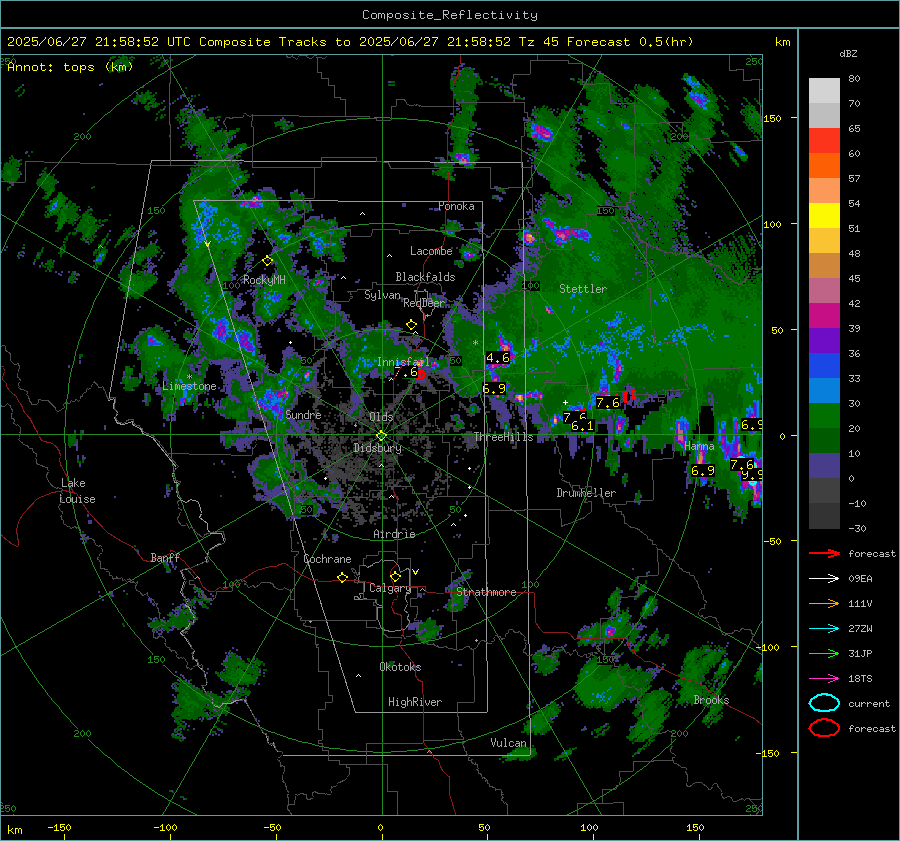The width and height of the screenshot is (900, 841).
Task: Click the Composite_Reflectivity title
Action: (x=450, y=15)
